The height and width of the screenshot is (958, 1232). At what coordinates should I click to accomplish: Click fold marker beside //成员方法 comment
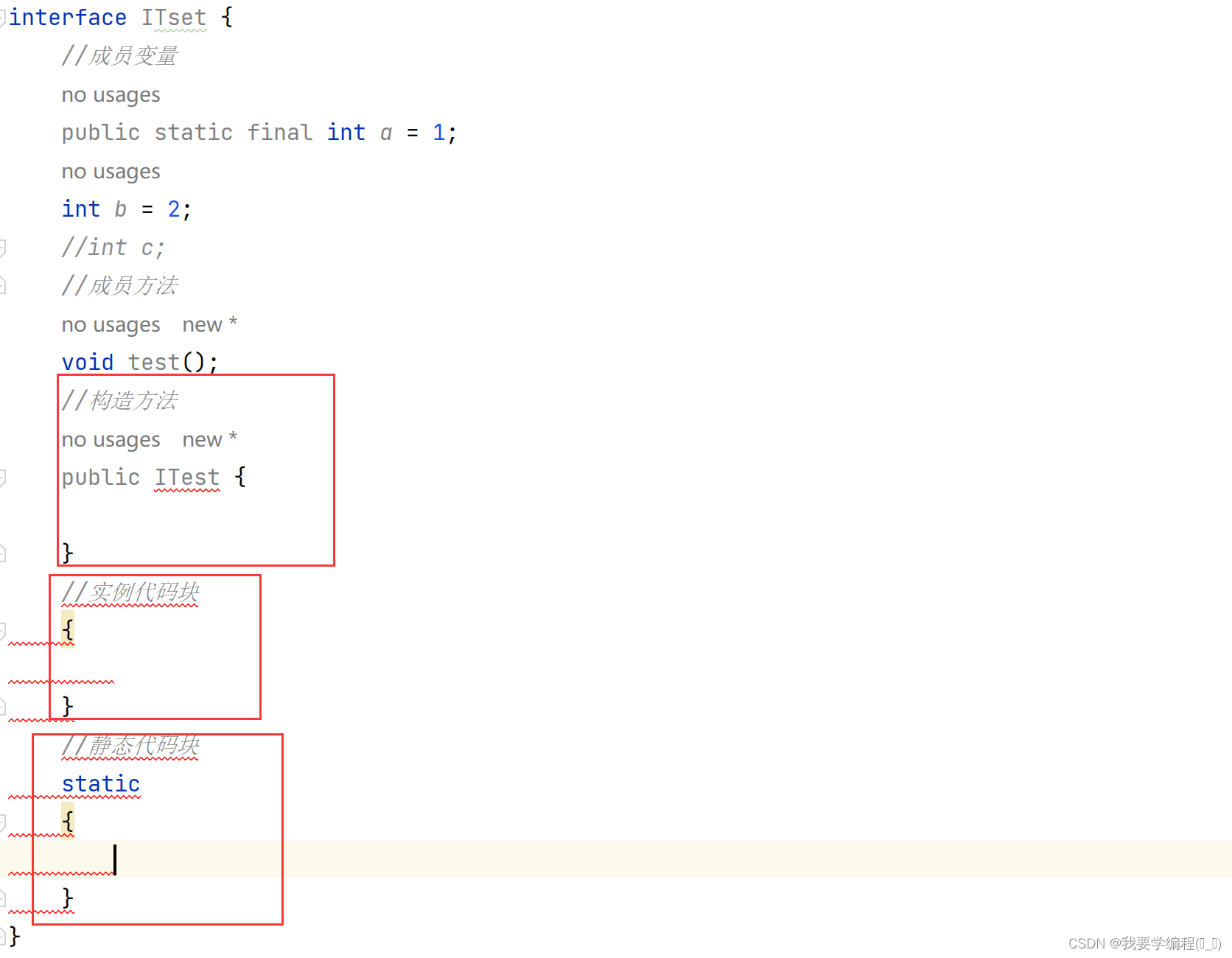pyautogui.click(x=2, y=285)
